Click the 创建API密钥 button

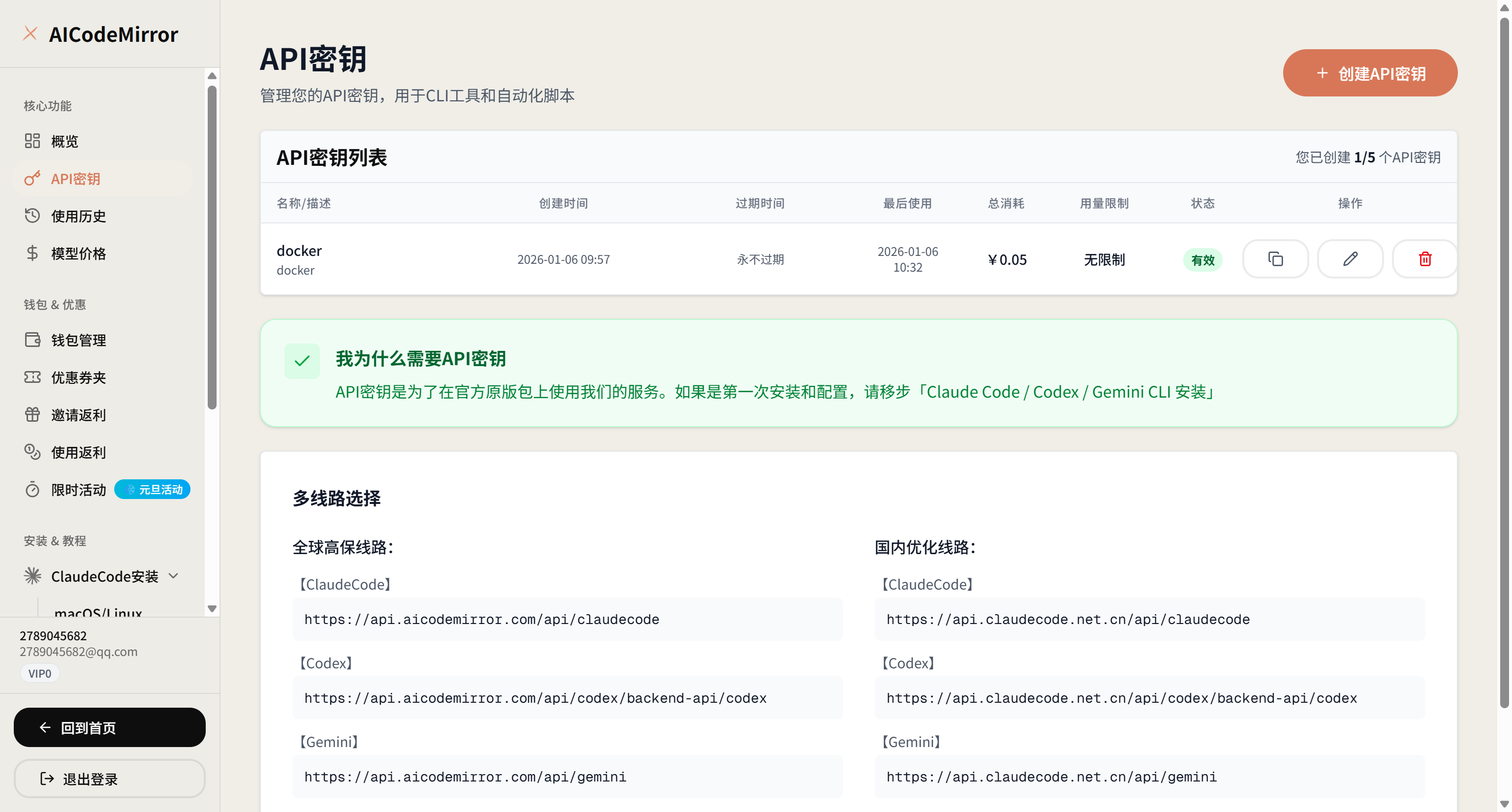(x=1369, y=73)
